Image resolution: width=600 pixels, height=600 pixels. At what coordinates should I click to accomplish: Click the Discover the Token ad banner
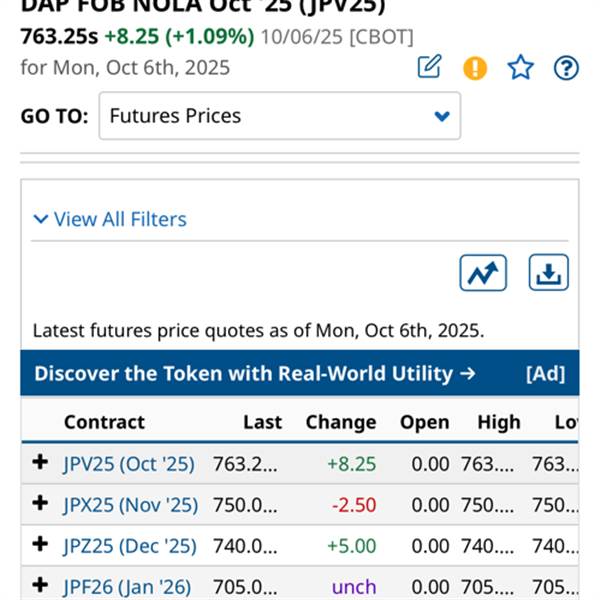click(x=255, y=374)
